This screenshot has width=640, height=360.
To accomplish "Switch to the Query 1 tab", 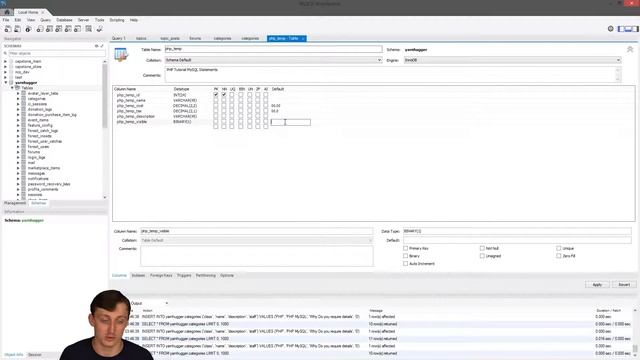I will point(119,38).
